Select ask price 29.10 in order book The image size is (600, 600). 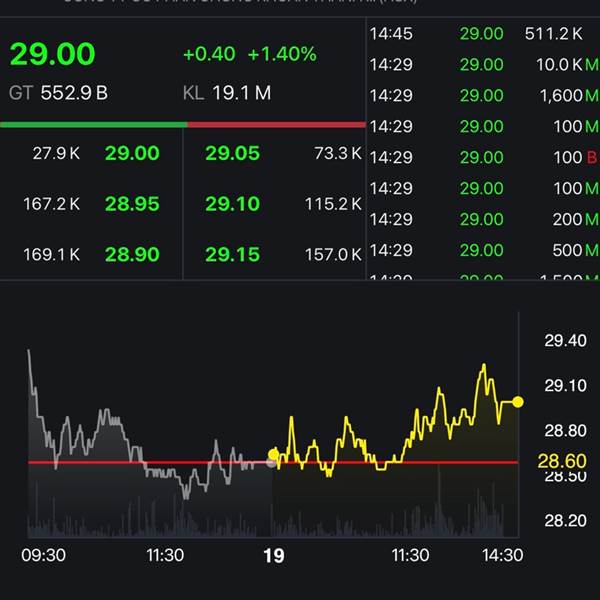coord(233,204)
